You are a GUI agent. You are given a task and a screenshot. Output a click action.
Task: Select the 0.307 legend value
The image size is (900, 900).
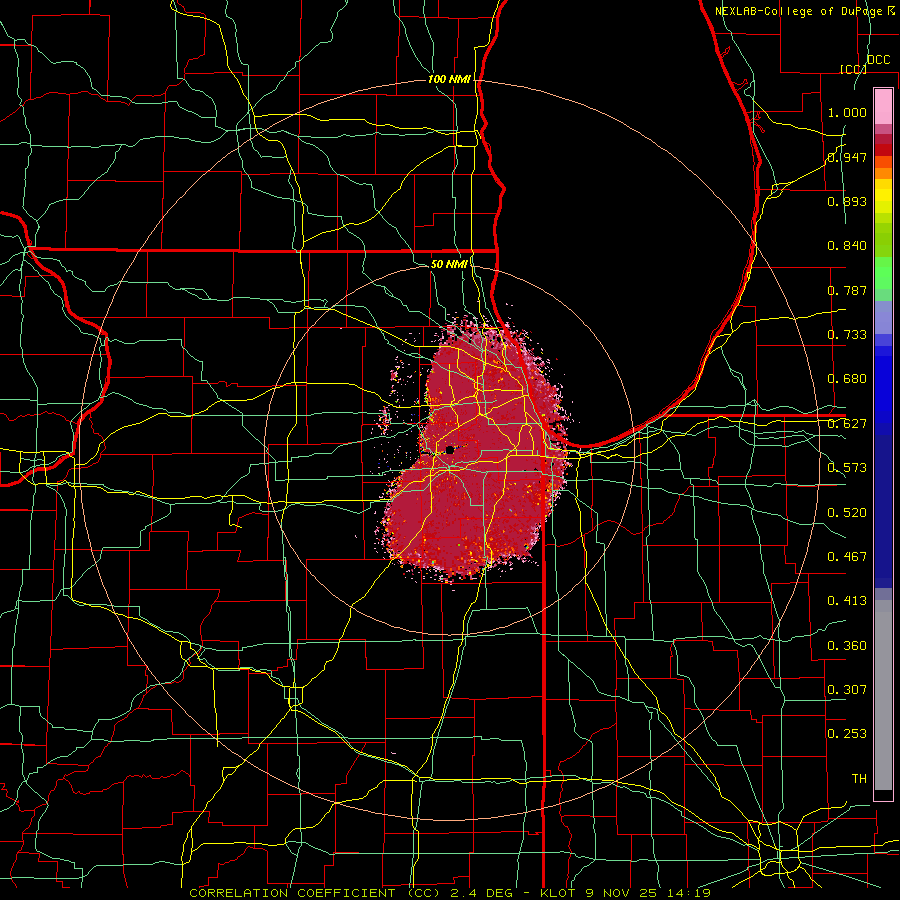click(847, 690)
